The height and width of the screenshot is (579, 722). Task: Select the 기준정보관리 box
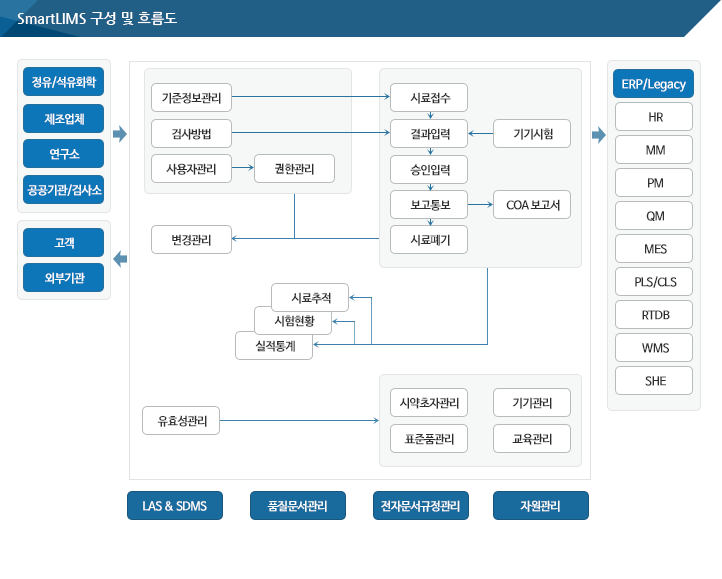point(191,98)
